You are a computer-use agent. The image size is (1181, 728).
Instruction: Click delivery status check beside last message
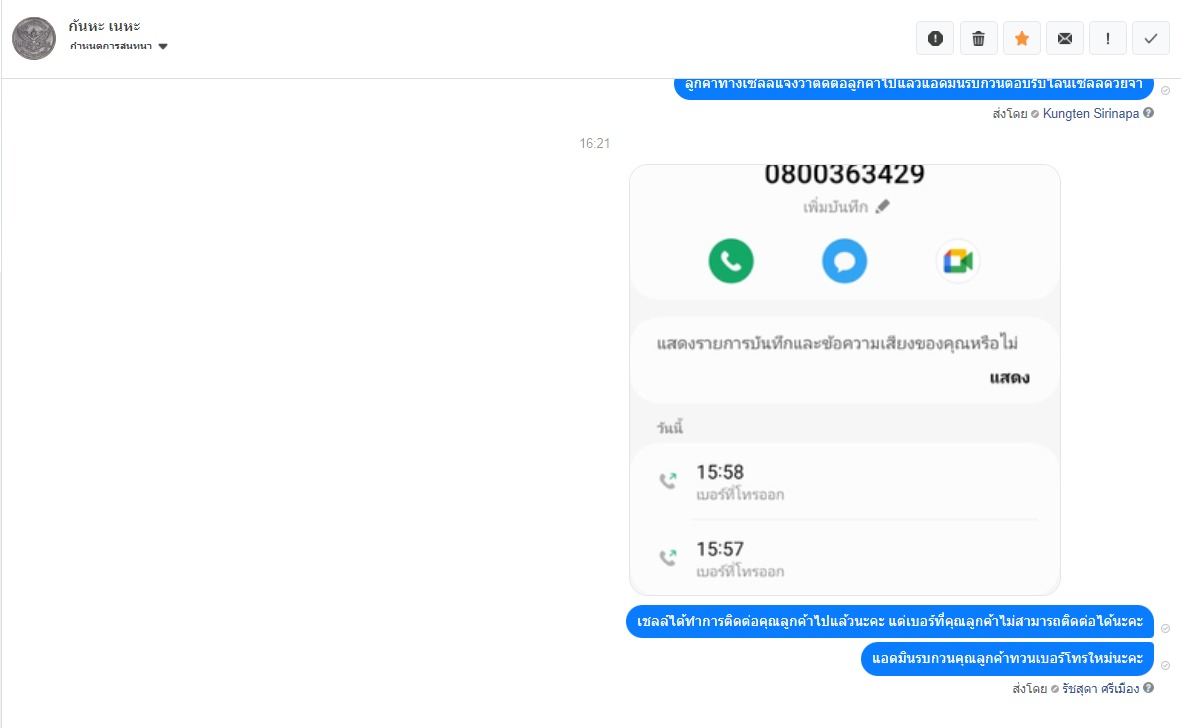1165,666
